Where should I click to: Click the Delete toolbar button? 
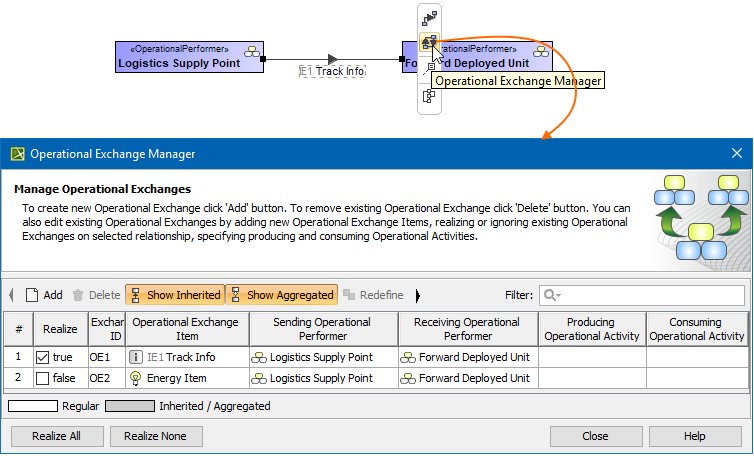(96, 295)
